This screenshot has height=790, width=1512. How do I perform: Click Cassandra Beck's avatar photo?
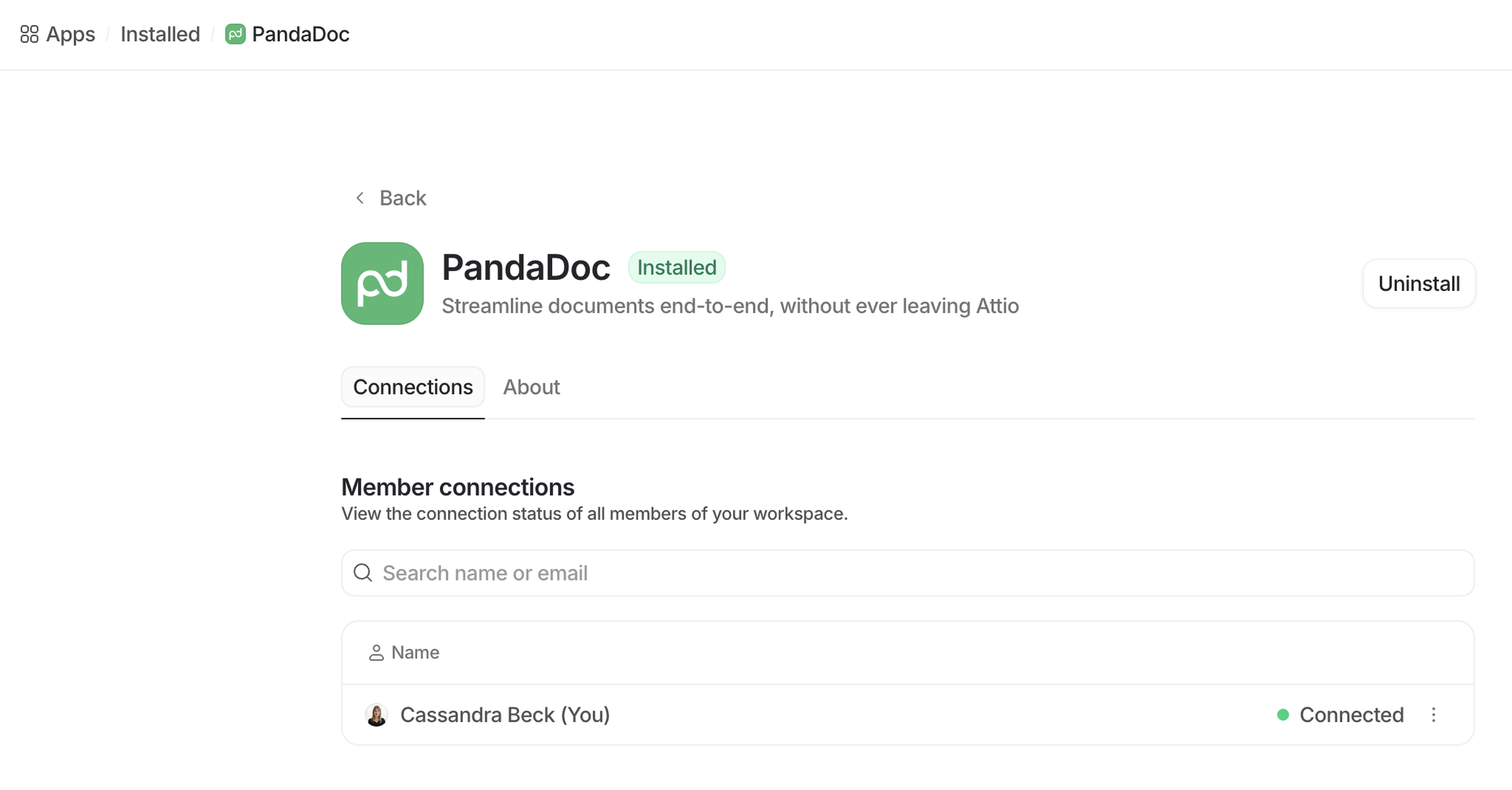click(x=376, y=715)
